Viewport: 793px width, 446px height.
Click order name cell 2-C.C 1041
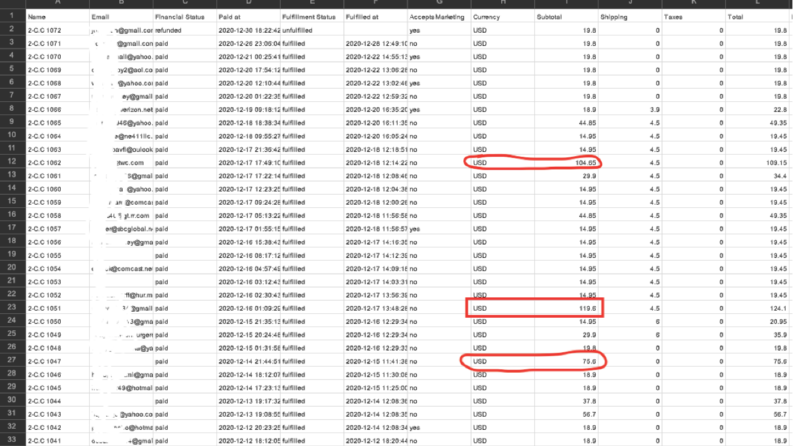click(58, 440)
